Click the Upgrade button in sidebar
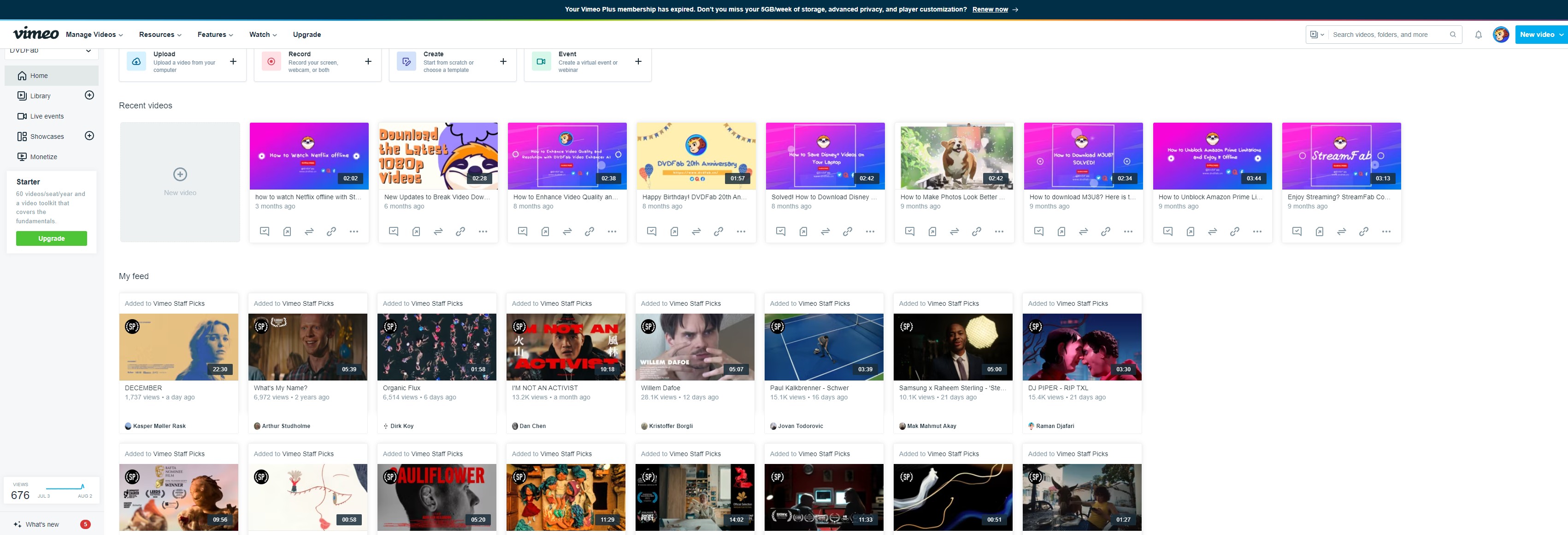 51,239
